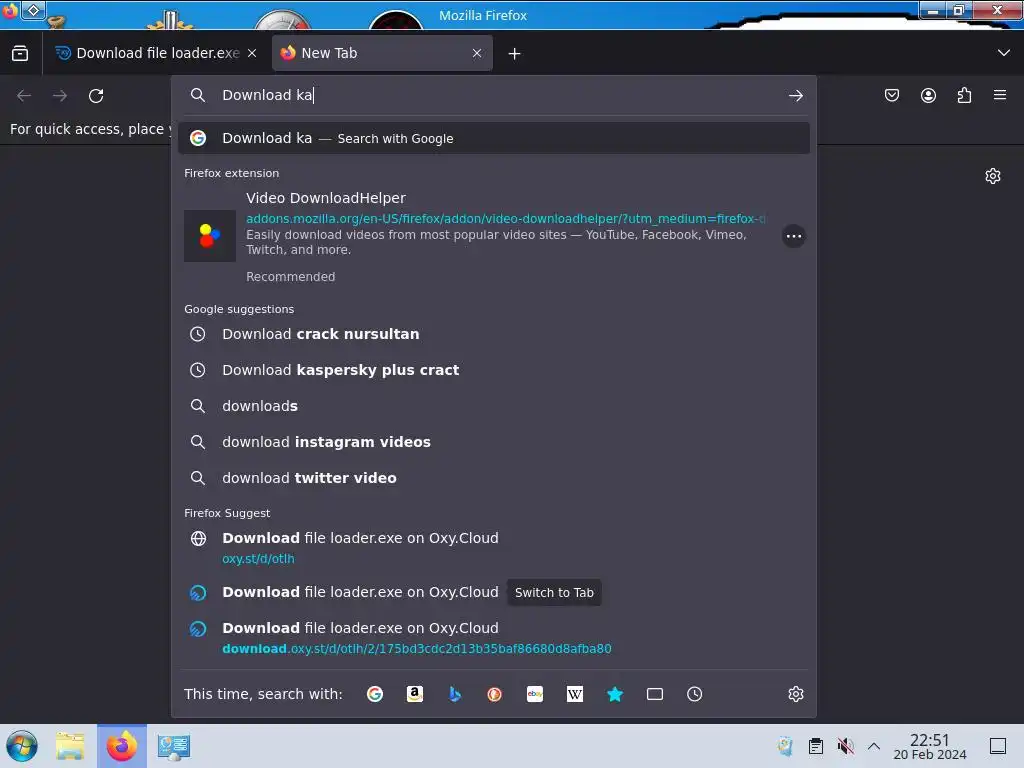The image size is (1024, 768).
Task: Open File Explorer from taskbar
Action: click(x=70, y=746)
